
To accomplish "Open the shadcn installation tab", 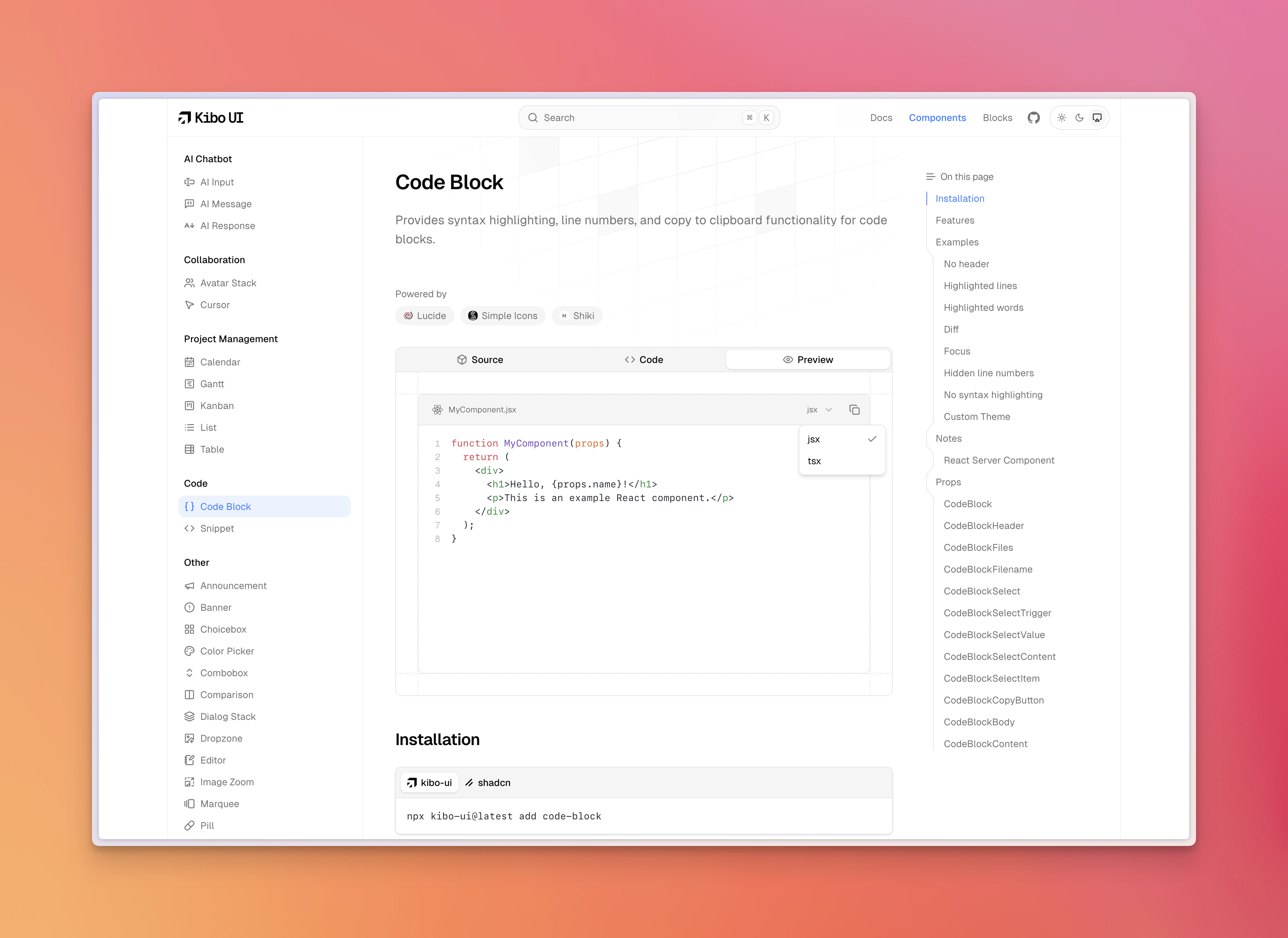I will [x=488, y=782].
